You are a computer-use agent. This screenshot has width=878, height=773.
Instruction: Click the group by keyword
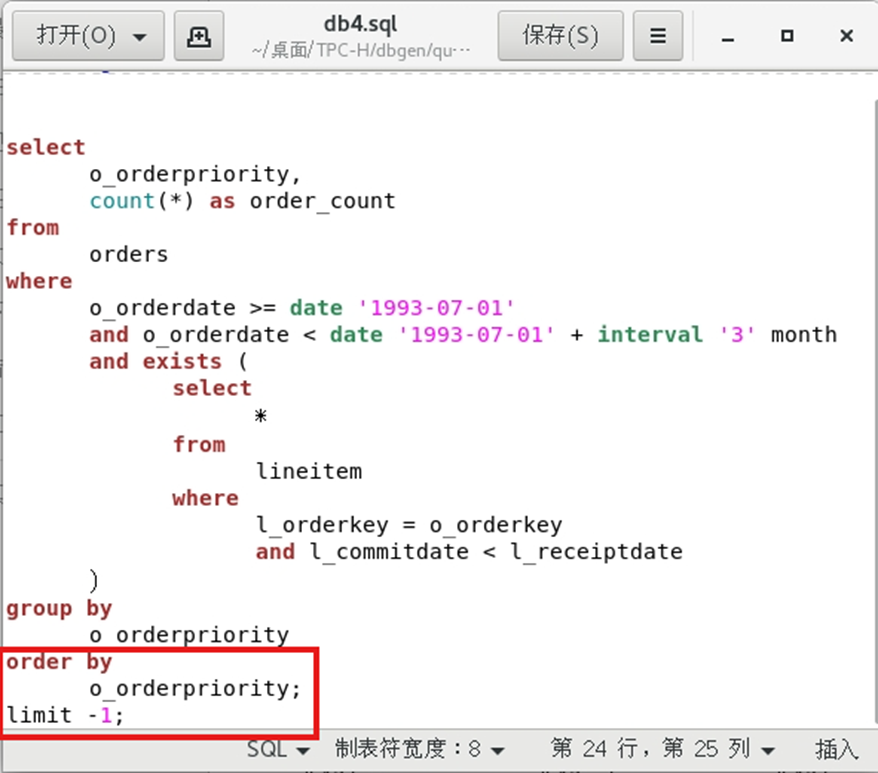tap(59, 608)
